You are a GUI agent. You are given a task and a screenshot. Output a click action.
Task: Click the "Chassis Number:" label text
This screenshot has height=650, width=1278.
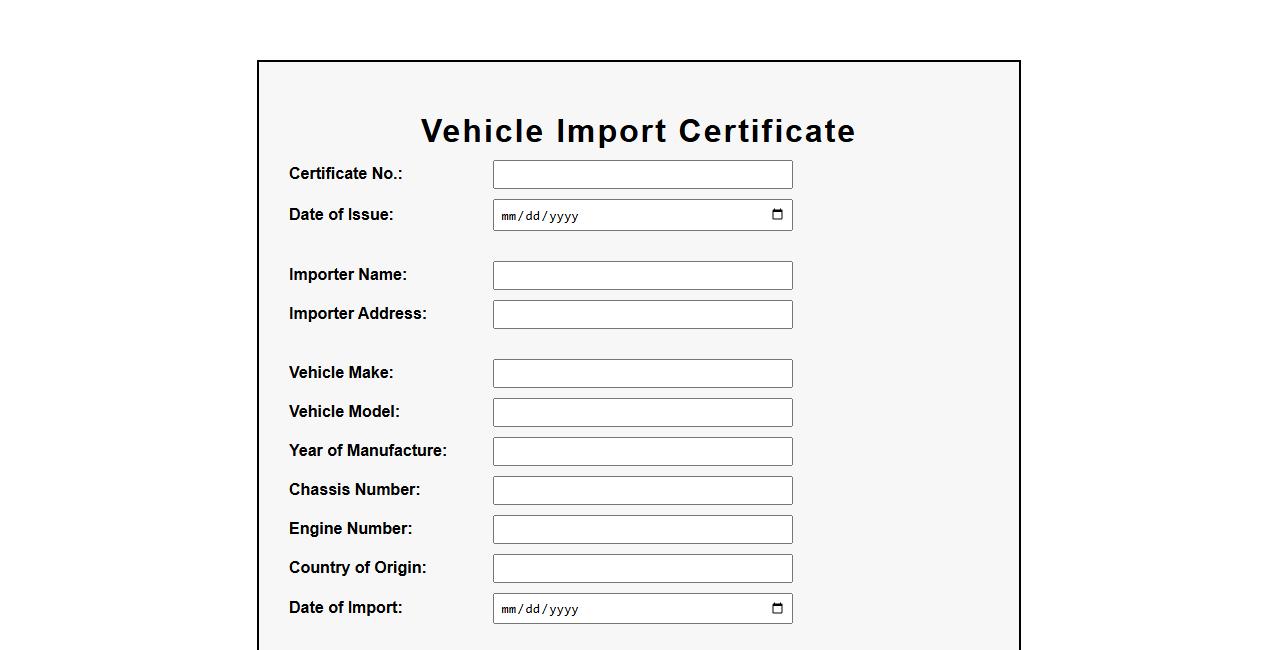tap(354, 490)
